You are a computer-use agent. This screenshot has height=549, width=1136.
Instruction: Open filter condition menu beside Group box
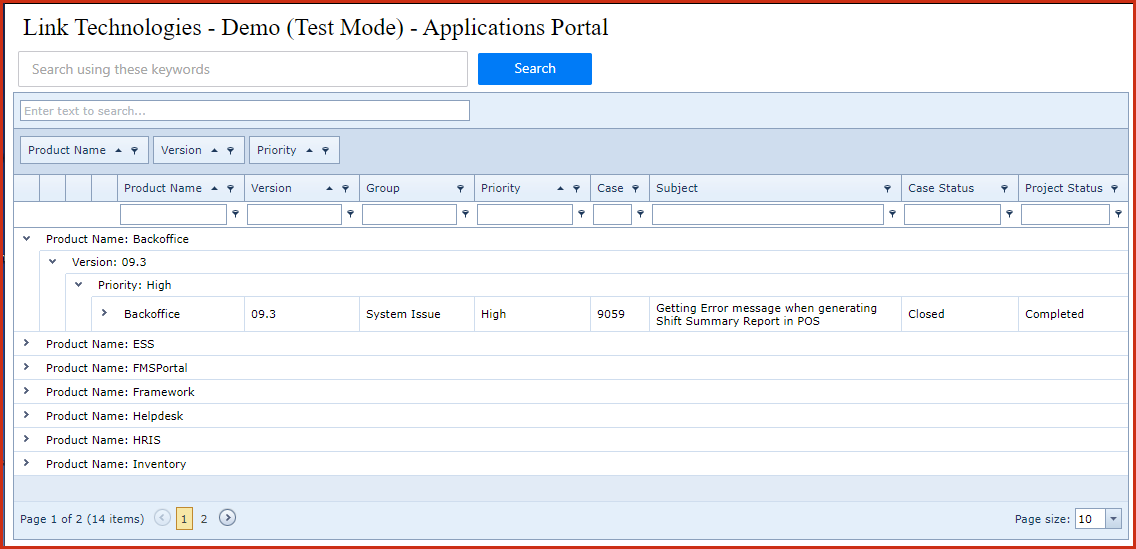[x=465, y=214]
